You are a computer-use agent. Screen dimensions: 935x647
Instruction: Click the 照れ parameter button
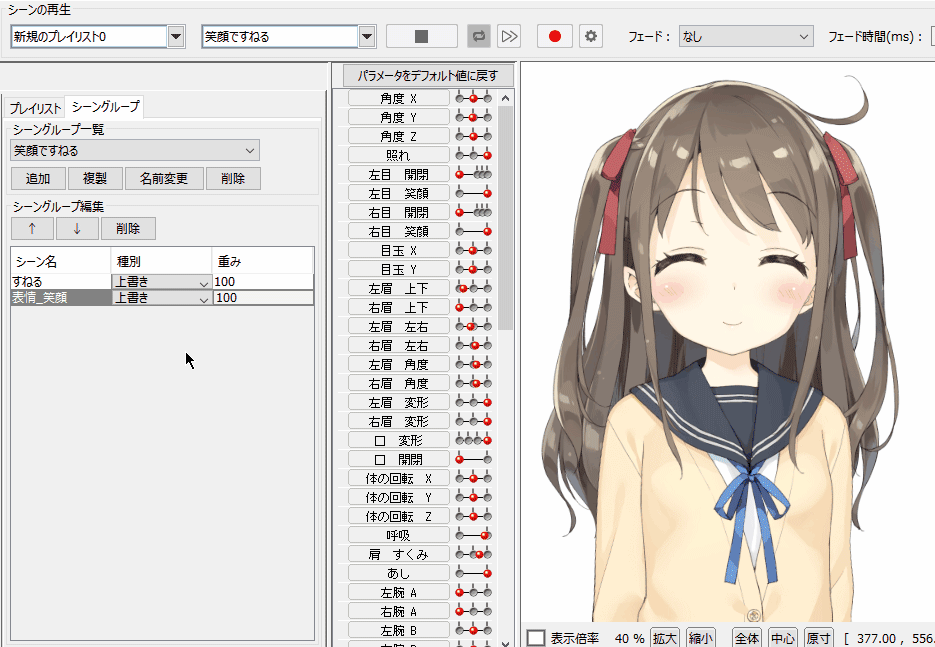pos(398,156)
